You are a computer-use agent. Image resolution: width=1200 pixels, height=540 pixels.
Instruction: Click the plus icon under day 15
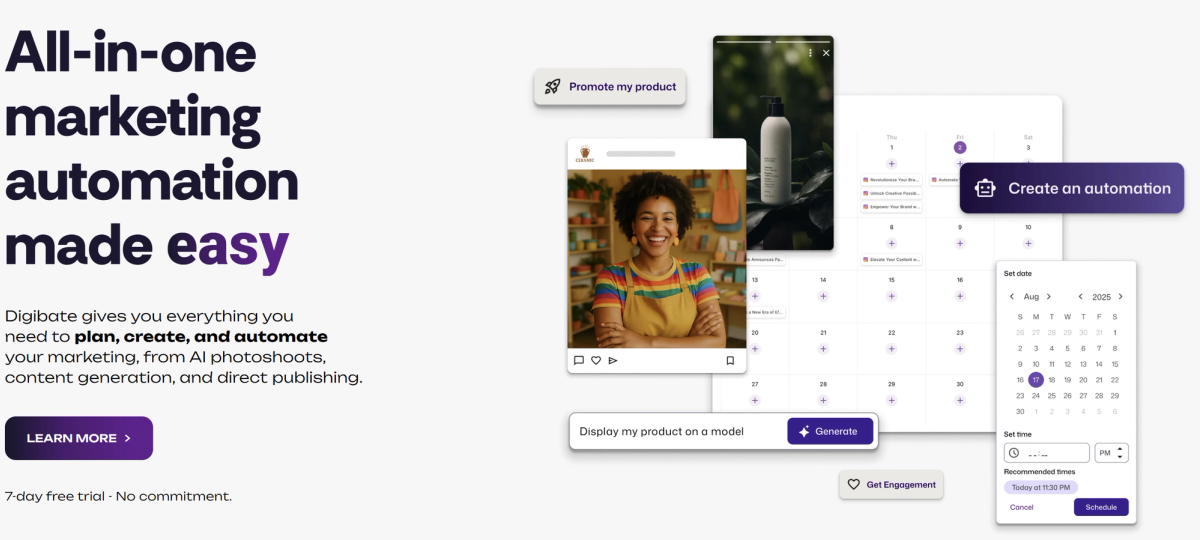tap(891, 296)
